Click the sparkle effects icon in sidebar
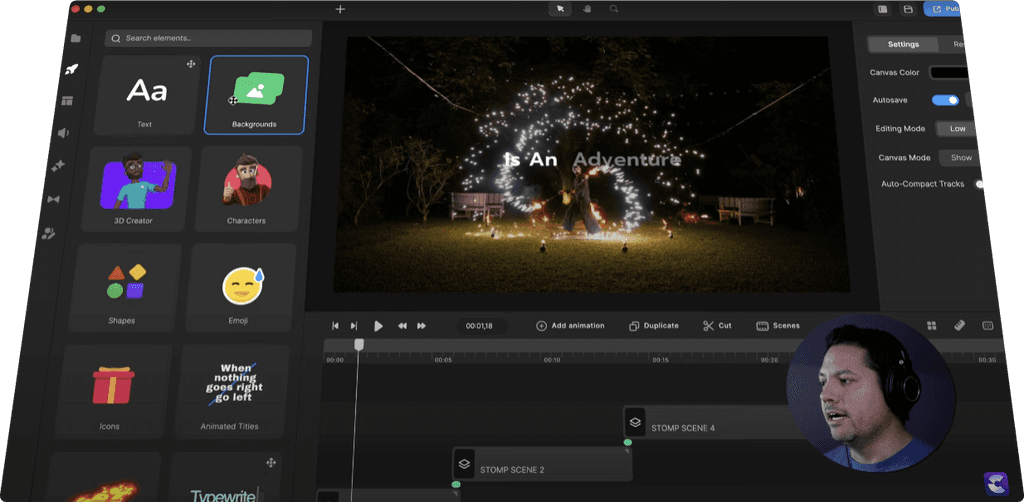 59,166
